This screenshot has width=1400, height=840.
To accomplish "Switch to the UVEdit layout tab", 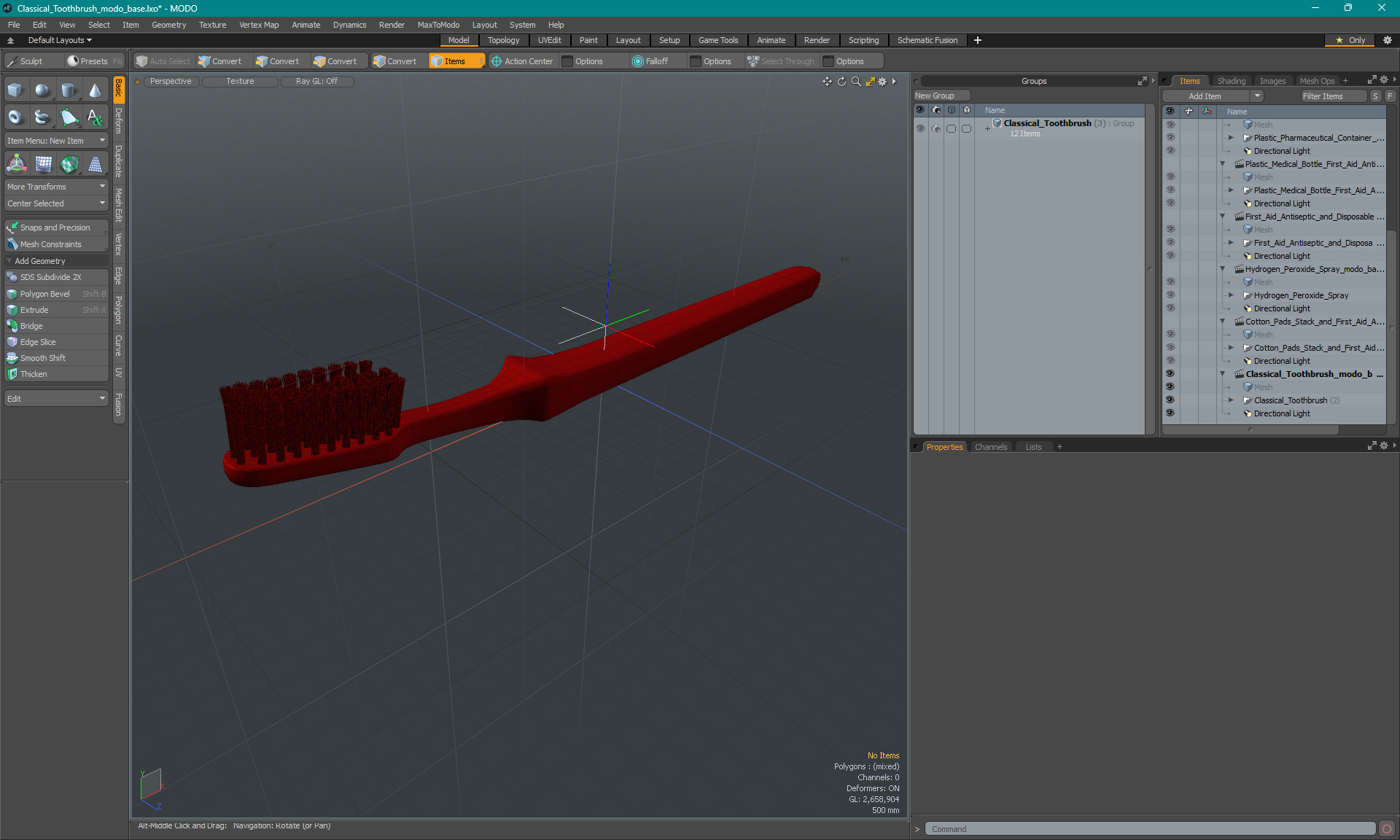I will [549, 40].
